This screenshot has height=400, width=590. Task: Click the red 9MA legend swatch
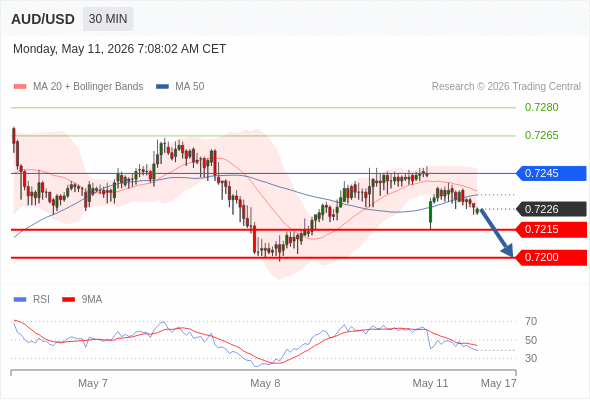pos(68,300)
